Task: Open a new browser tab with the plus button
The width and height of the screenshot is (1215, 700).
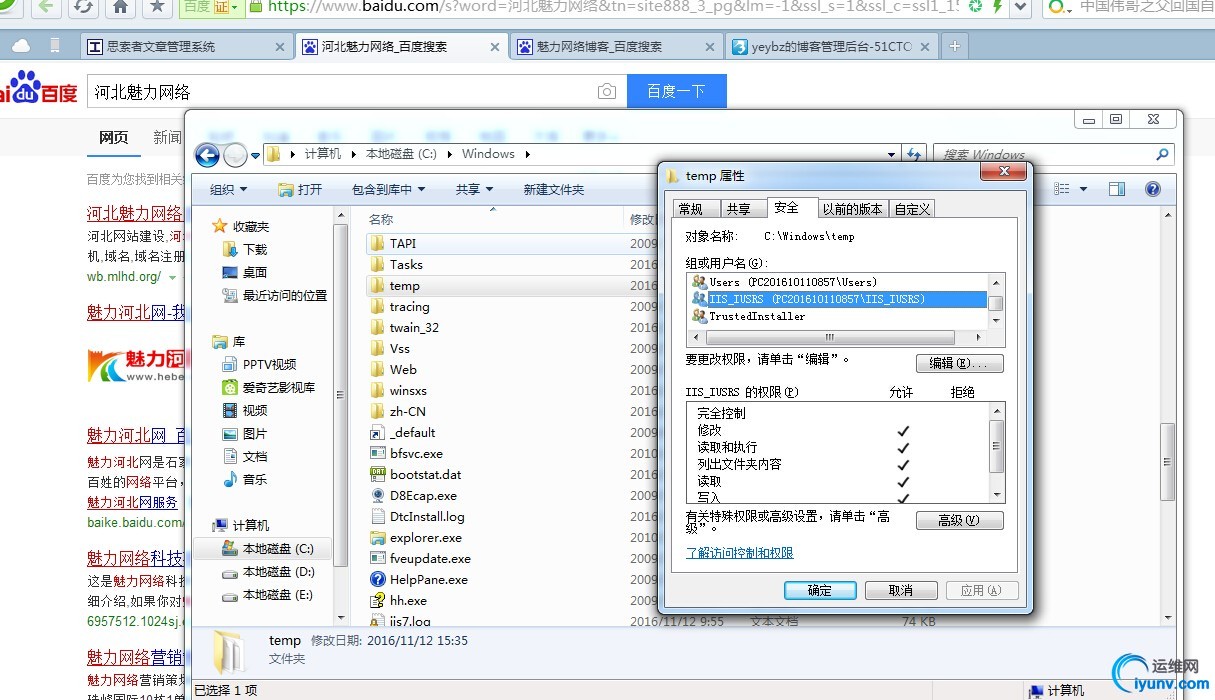Action: pyautogui.click(x=954, y=46)
